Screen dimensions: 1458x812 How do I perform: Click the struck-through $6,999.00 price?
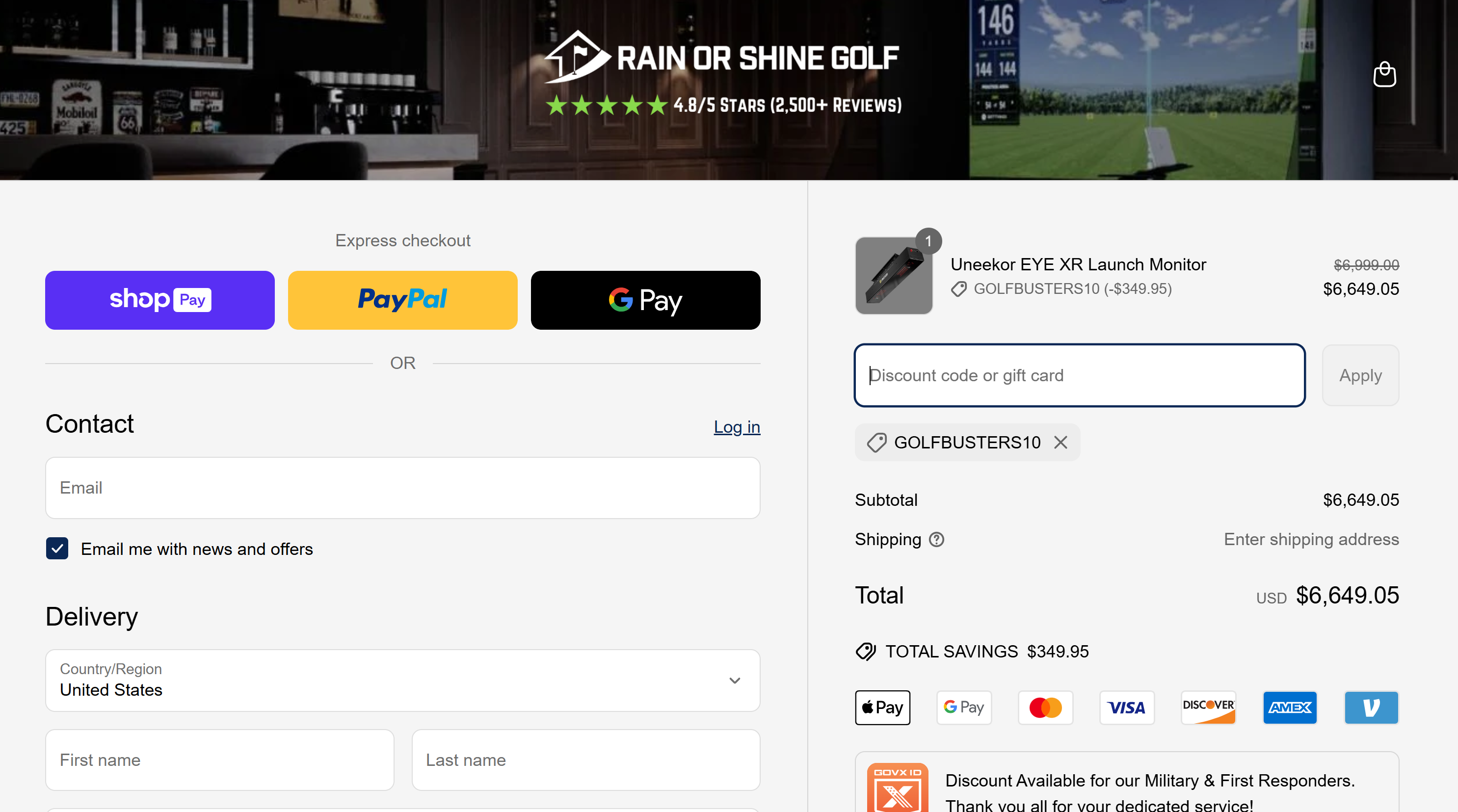(x=1366, y=265)
